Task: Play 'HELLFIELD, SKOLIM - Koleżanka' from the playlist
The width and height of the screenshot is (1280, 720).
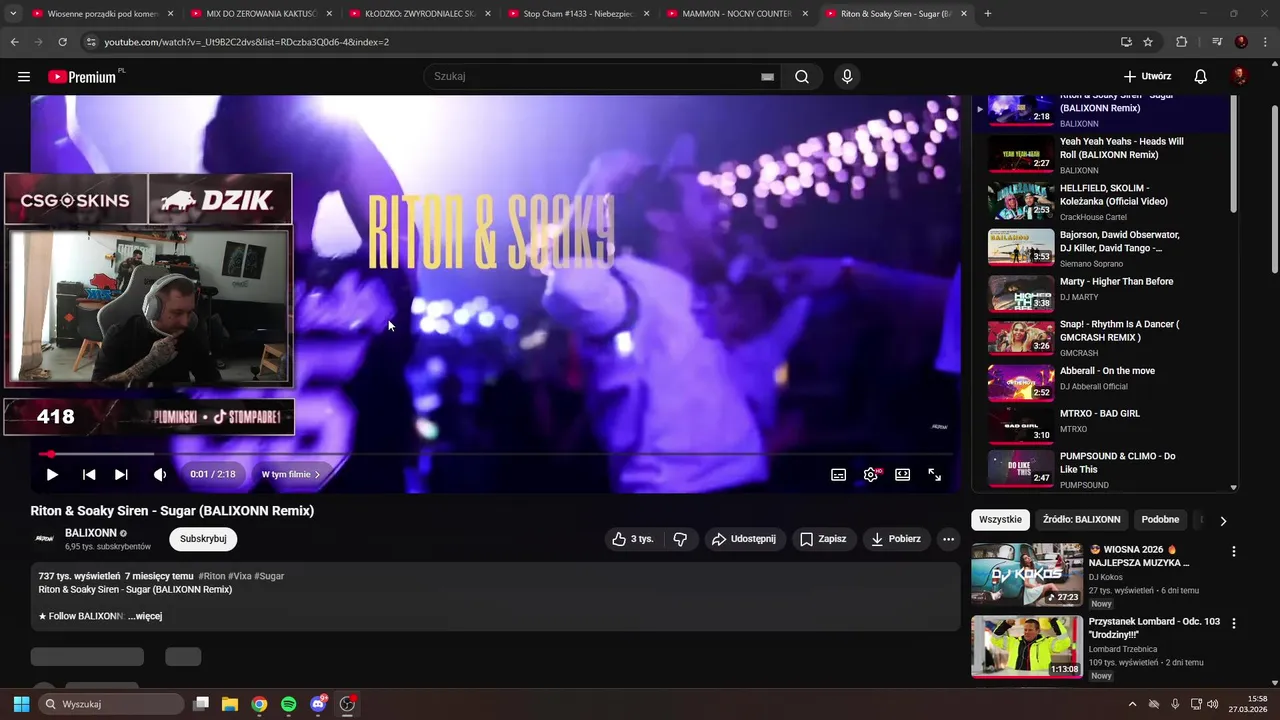Action: (1100, 202)
